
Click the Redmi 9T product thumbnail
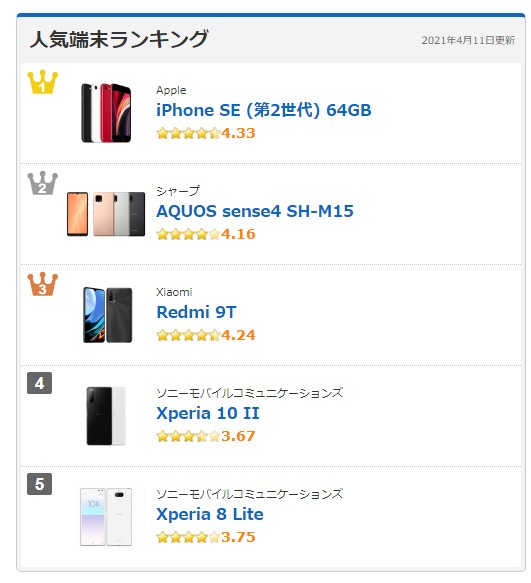tap(107, 315)
